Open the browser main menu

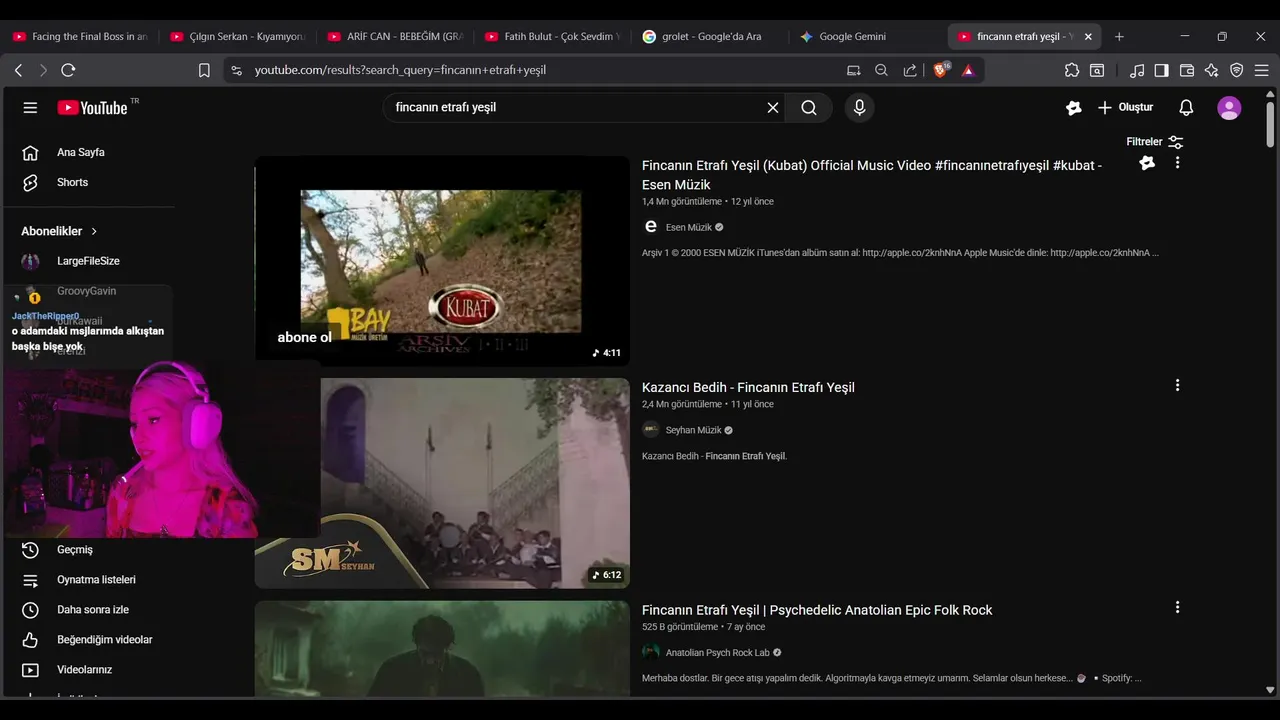point(1262,70)
